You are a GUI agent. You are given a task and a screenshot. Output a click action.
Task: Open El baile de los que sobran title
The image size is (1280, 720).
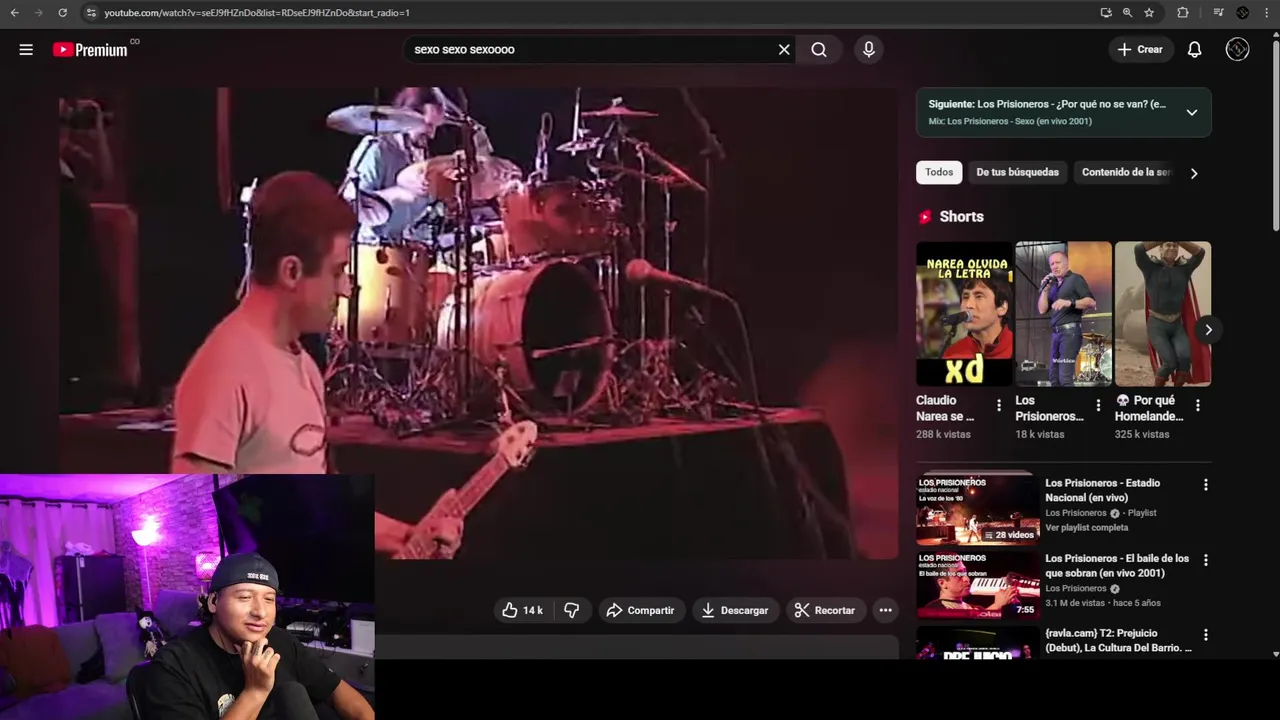pyautogui.click(x=1117, y=565)
